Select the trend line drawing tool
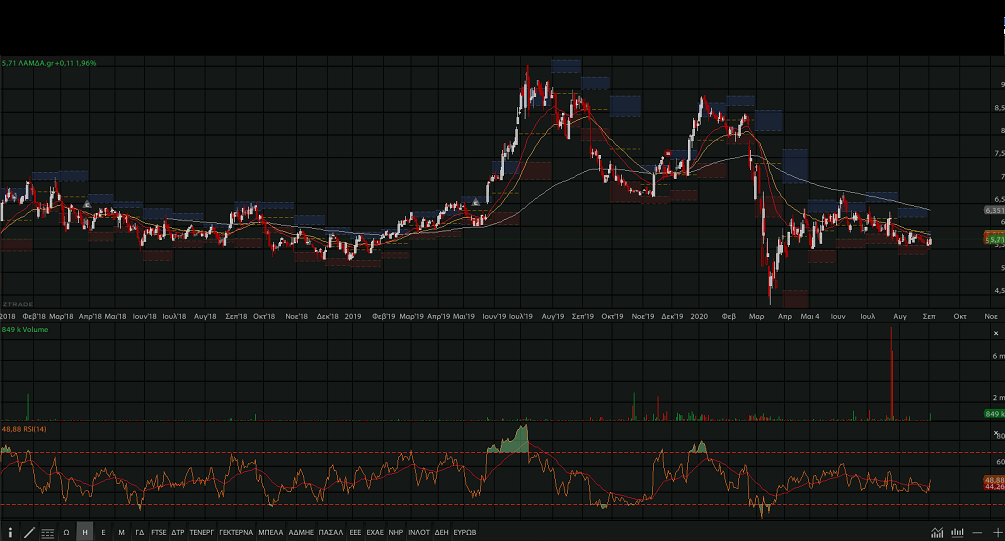Image resolution: width=1005 pixels, height=541 pixels. pos(29,532)
